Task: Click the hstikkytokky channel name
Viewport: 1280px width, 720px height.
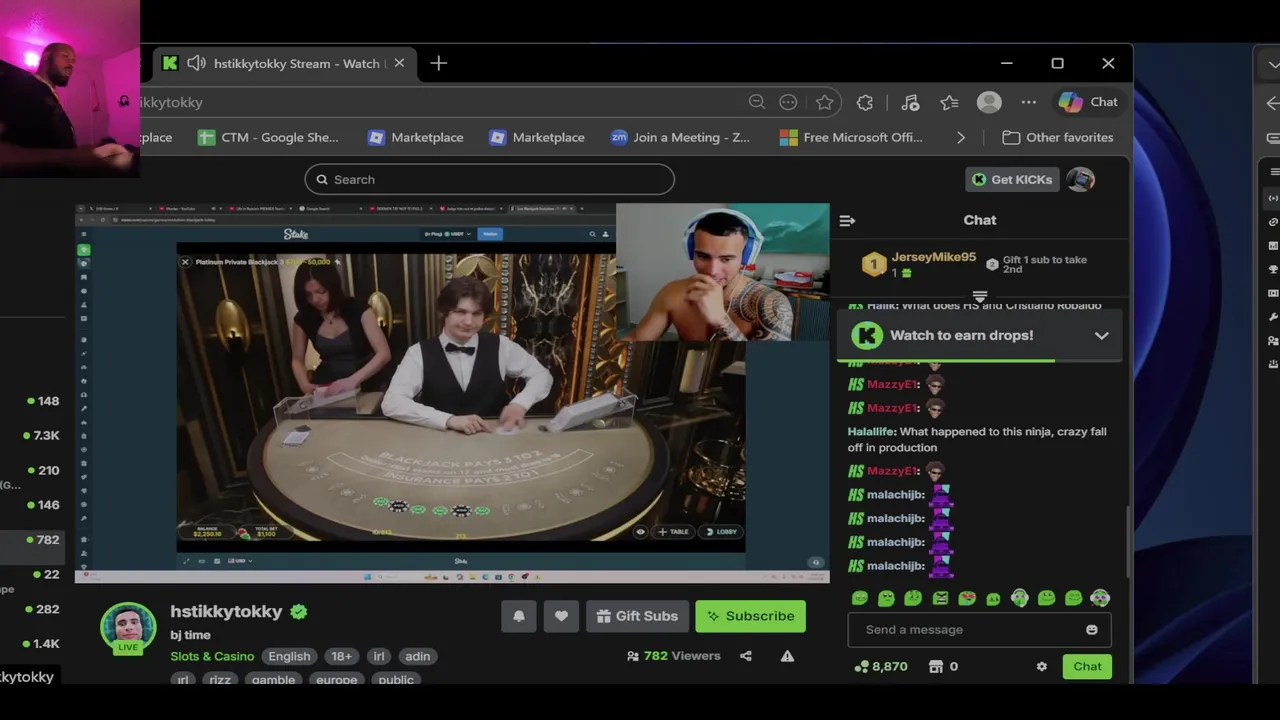Action: point(226,611)
